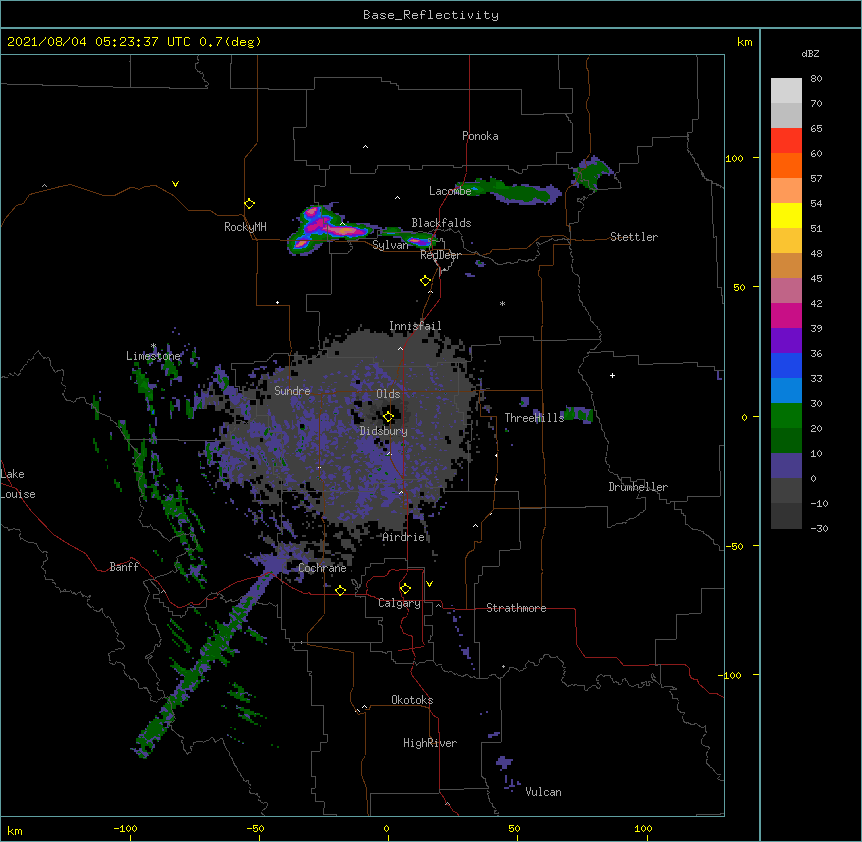
Task: Click the Olds city label
Action: tap(388, 394)
